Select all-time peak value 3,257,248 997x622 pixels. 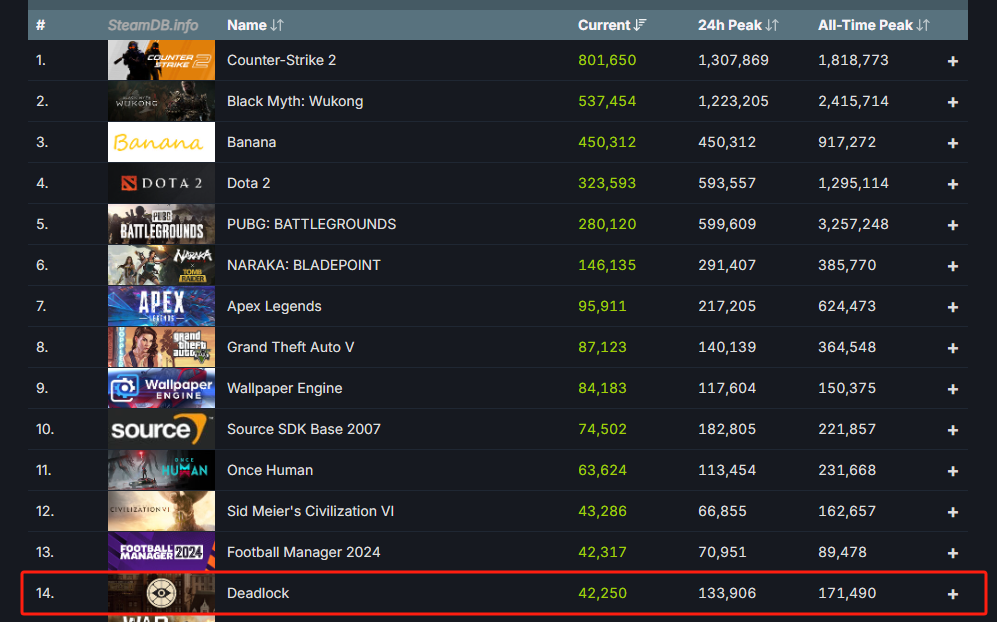click(853, 225)
